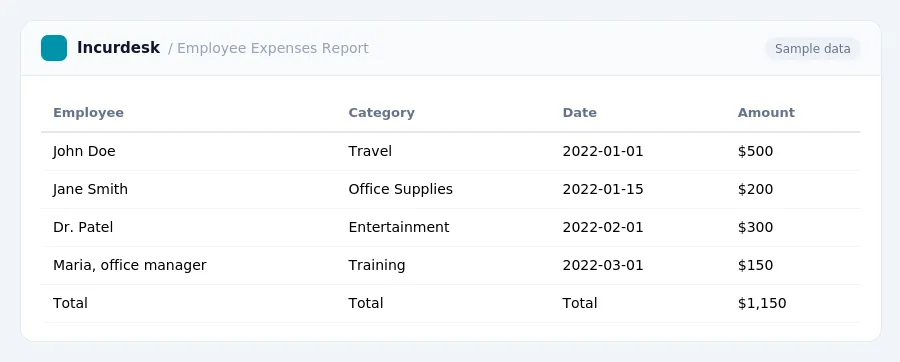Click the Office Supplies category cell
The image size is (900, 362).
tap(401, 189)
